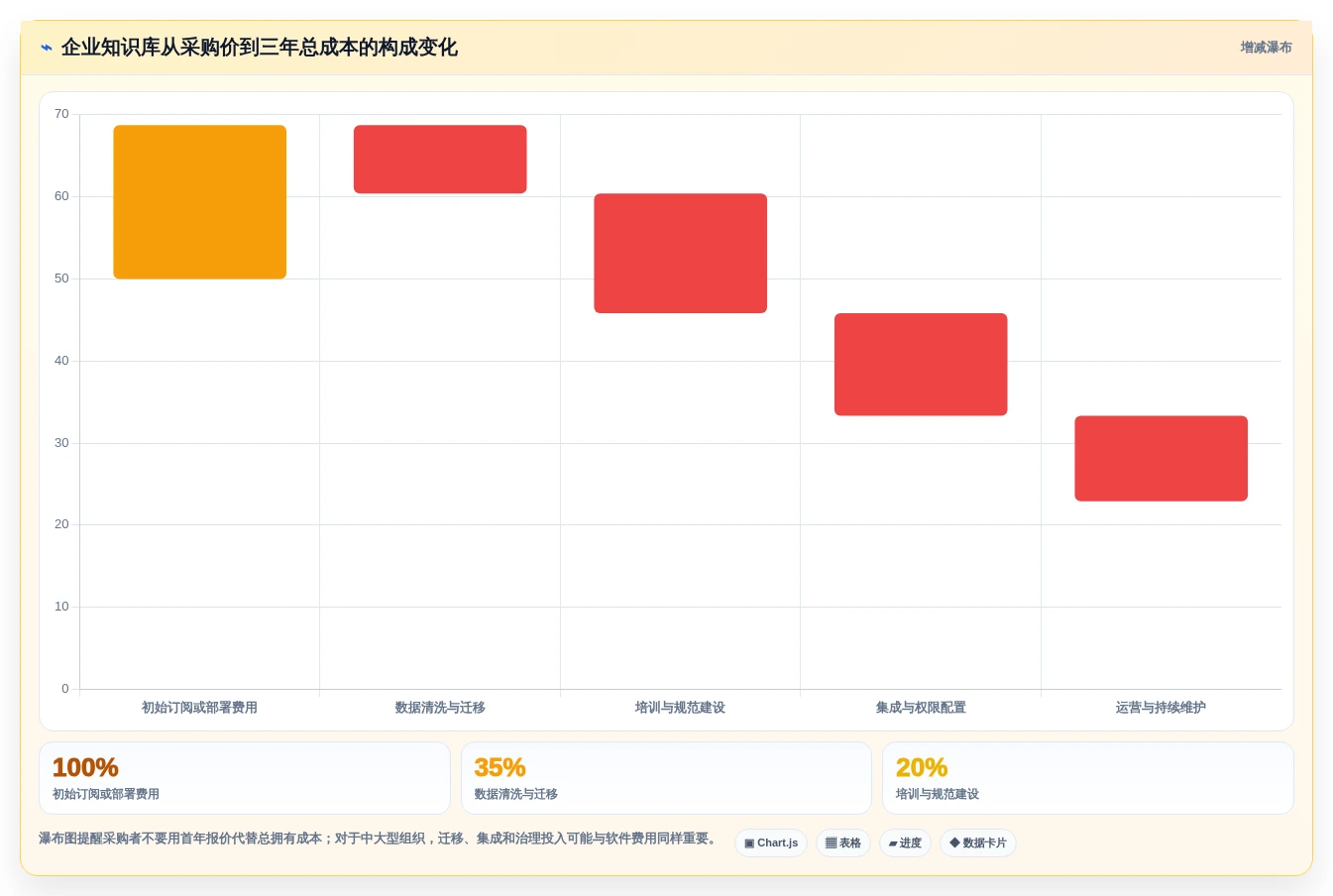Click y-axis value 10
The height and width of the screenshot is (896, 1333).
(x=61, y=607)
